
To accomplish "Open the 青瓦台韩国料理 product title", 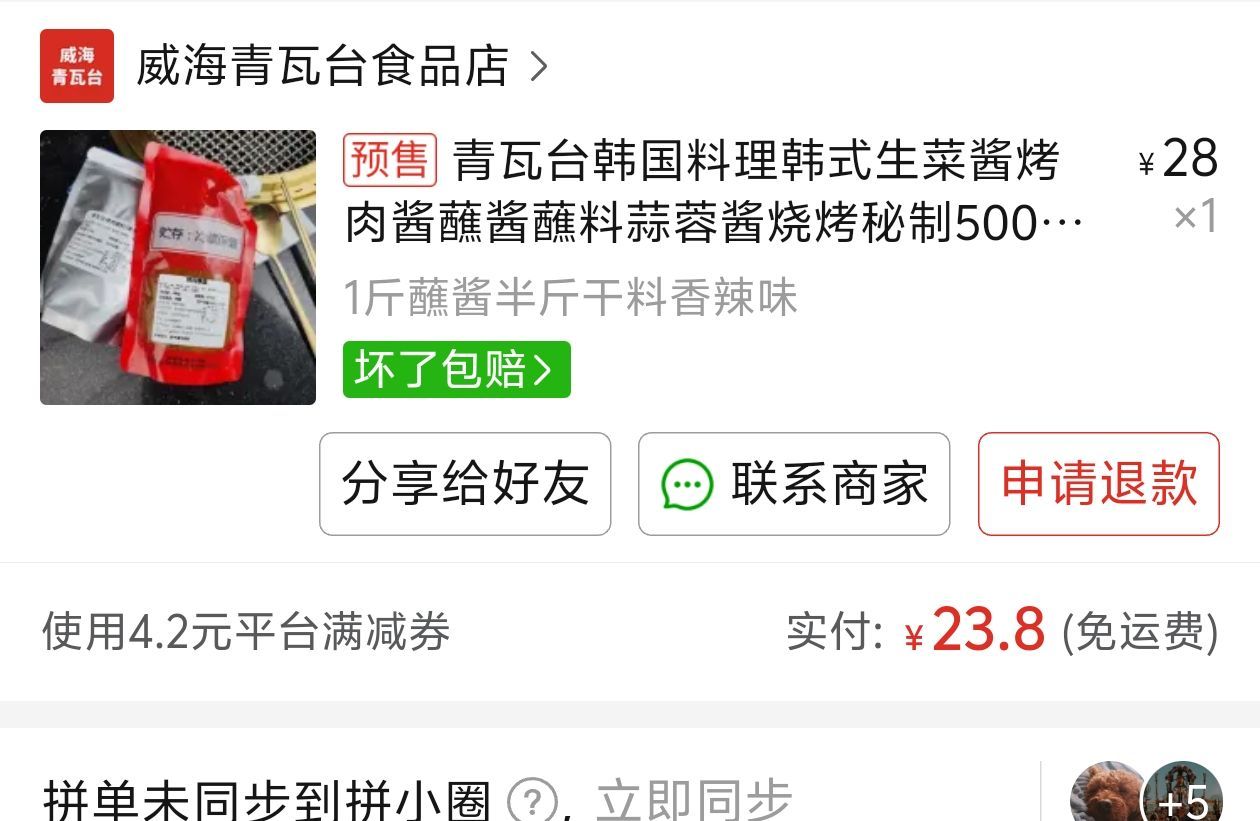I will 714,193.
